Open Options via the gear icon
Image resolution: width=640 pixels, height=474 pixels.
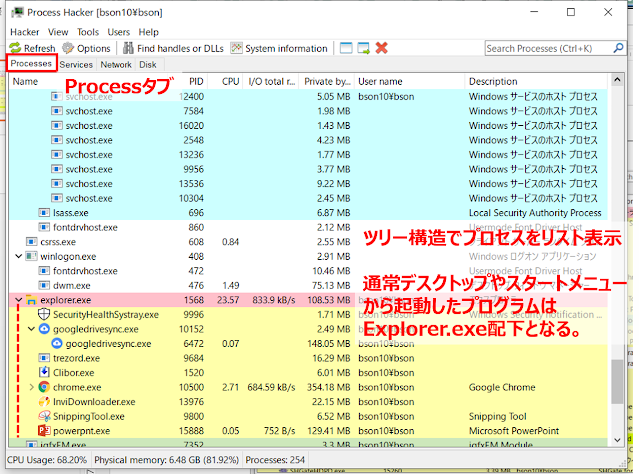tap(68, 48)
